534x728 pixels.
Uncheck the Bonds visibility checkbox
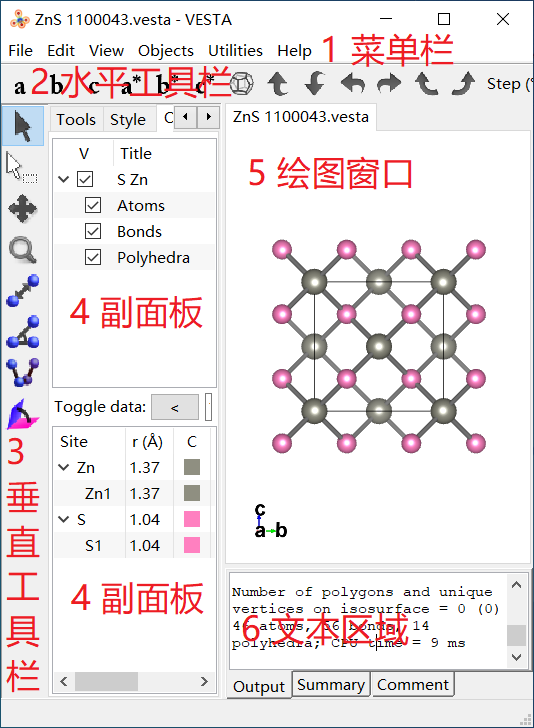93,231
